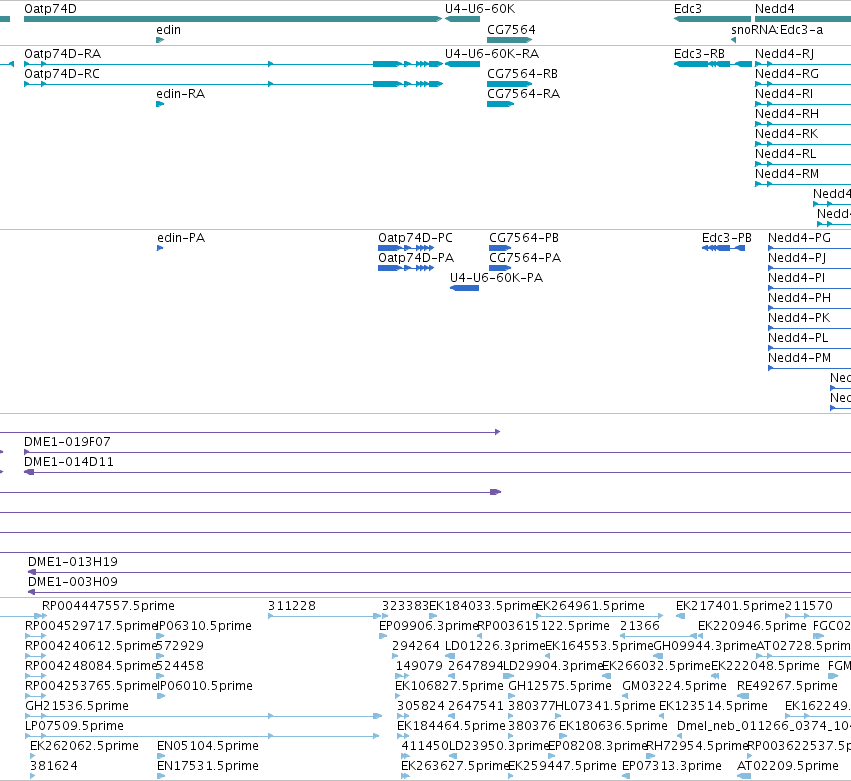This screenshot has width=851, height=781.
Task: Select snoRNA:Edc3-a feature label
Action: point(777,30)
